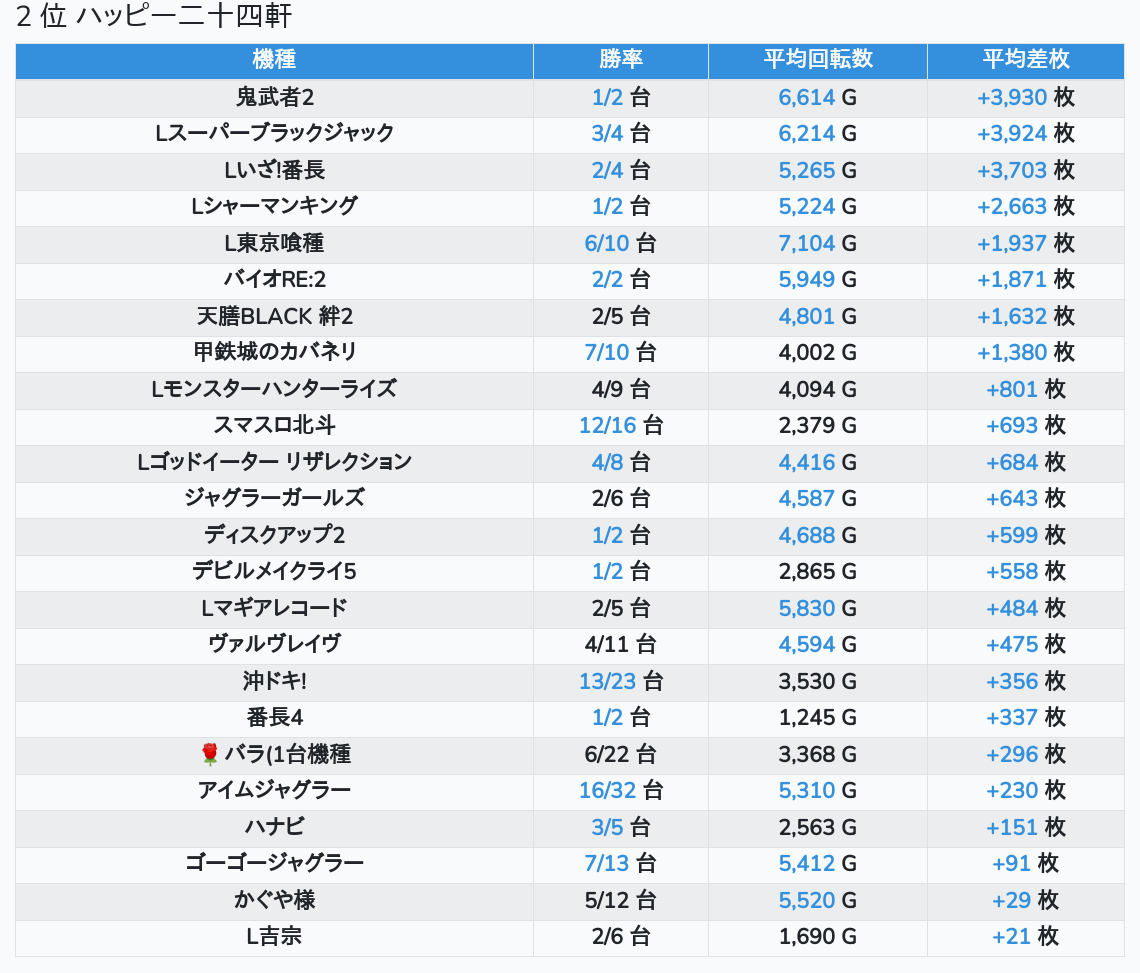Select the 5/12 台 win rate cell
The height and width of the screenshot is (973, 1140).
point(620,900)
